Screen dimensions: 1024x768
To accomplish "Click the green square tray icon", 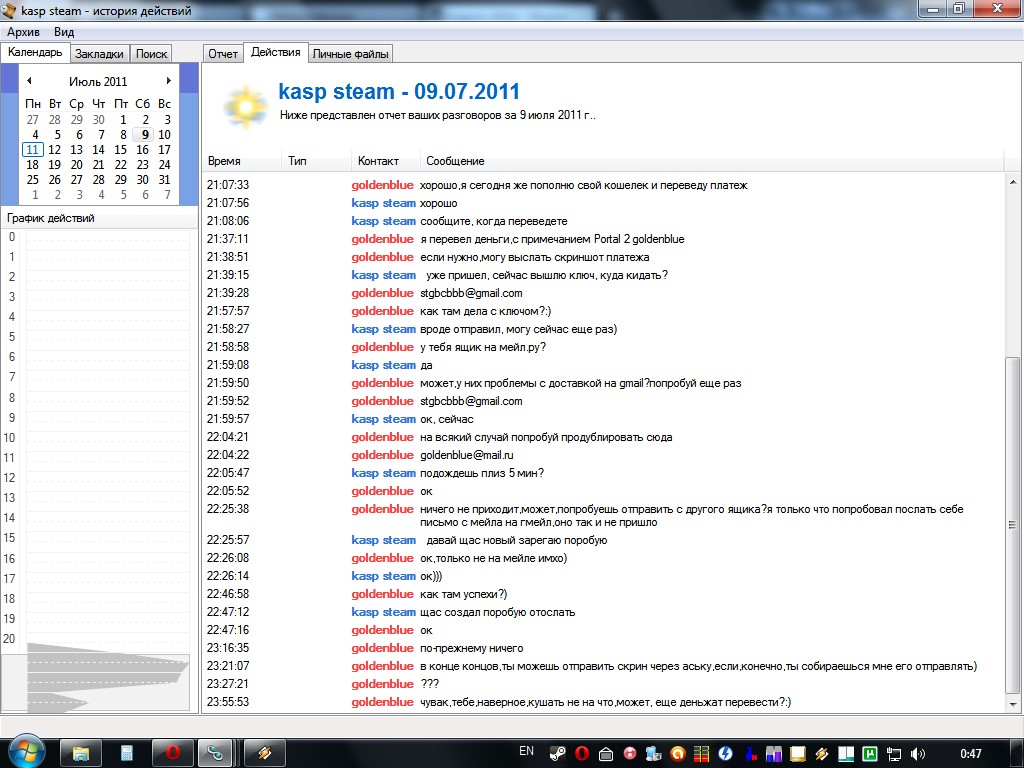I will (870, 754).
